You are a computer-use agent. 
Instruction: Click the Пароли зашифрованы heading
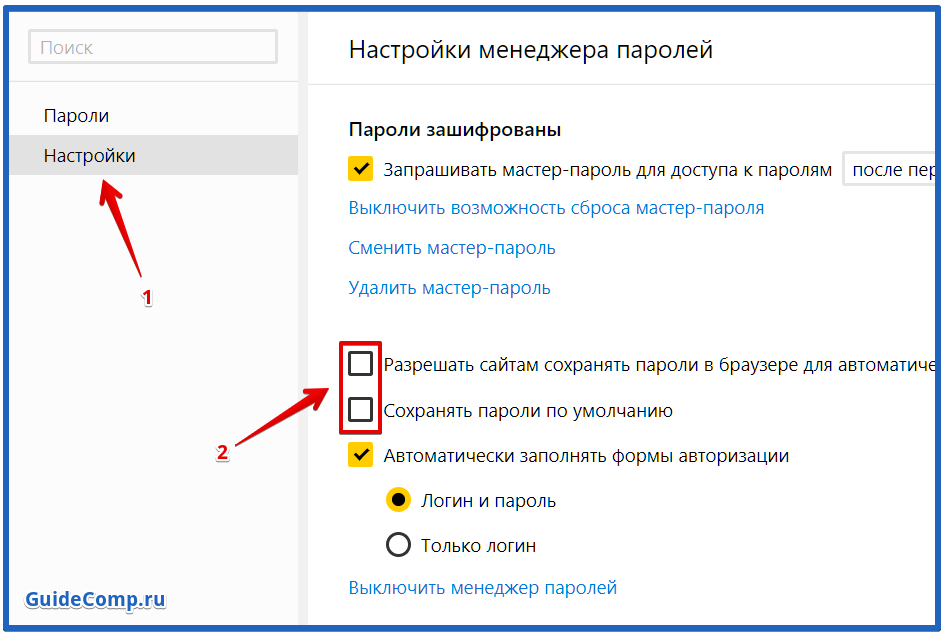(455, 130)
